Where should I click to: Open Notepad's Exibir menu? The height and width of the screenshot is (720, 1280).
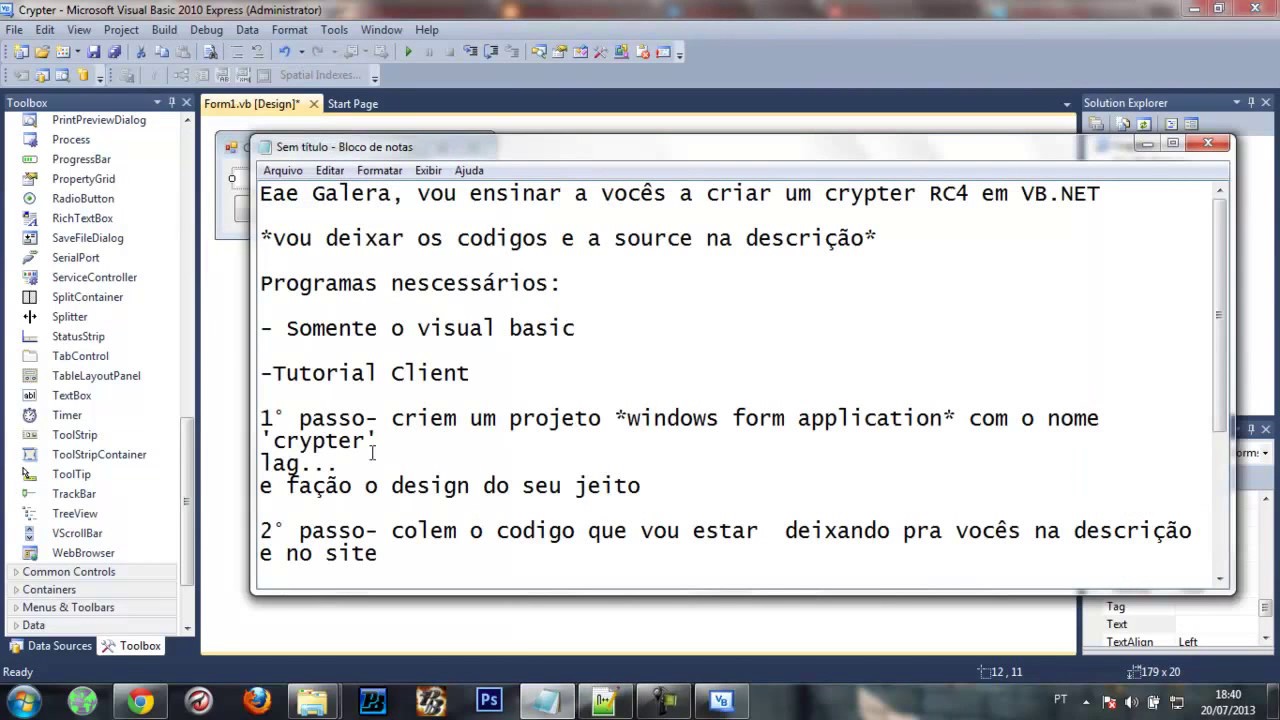coord(428,171)
